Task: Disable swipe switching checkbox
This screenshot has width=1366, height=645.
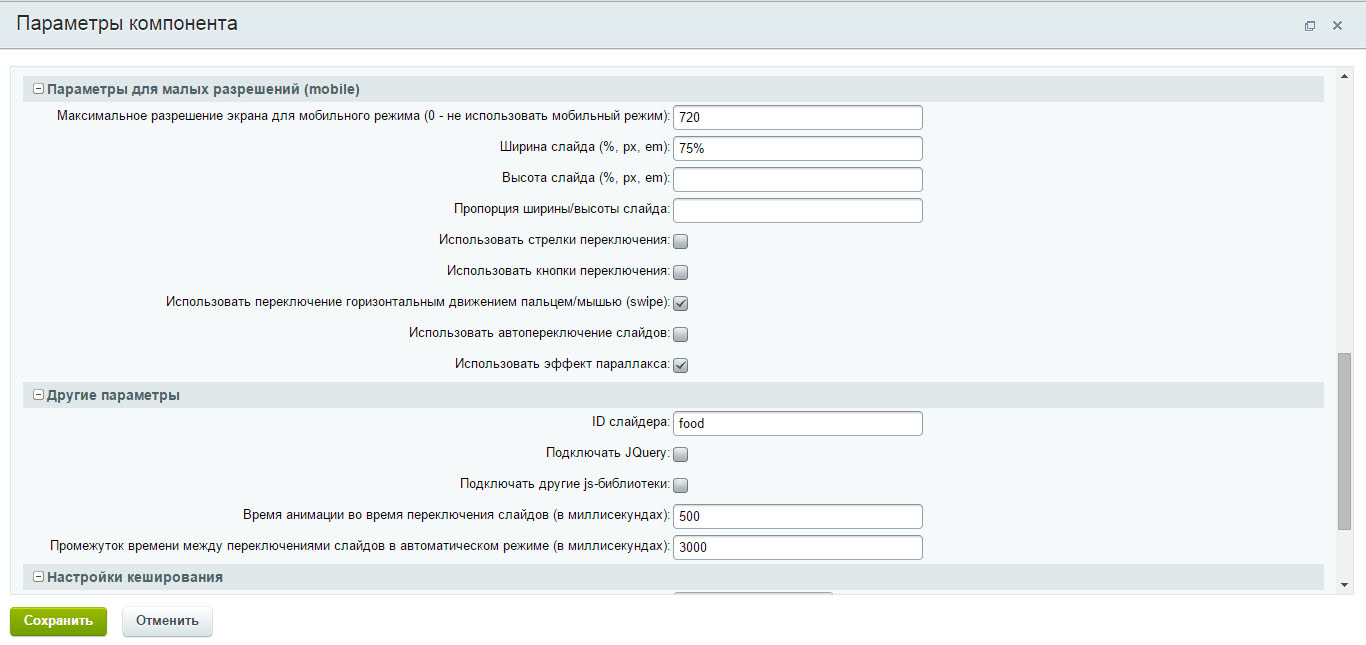Action: point(681,303)
